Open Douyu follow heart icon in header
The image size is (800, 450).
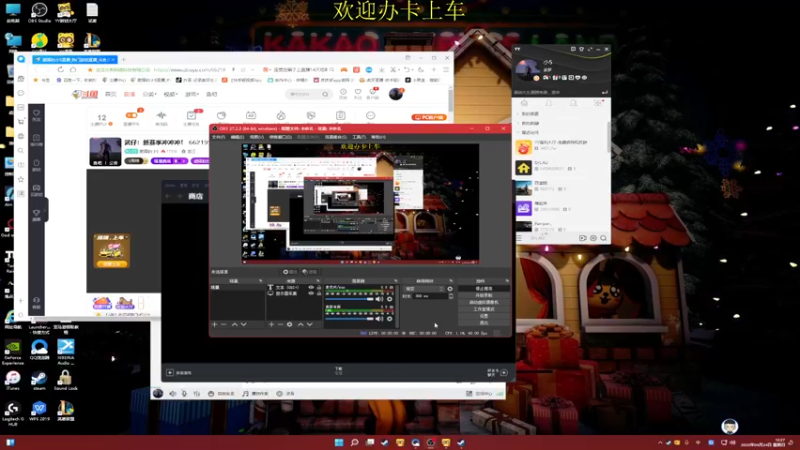point(358,93)
